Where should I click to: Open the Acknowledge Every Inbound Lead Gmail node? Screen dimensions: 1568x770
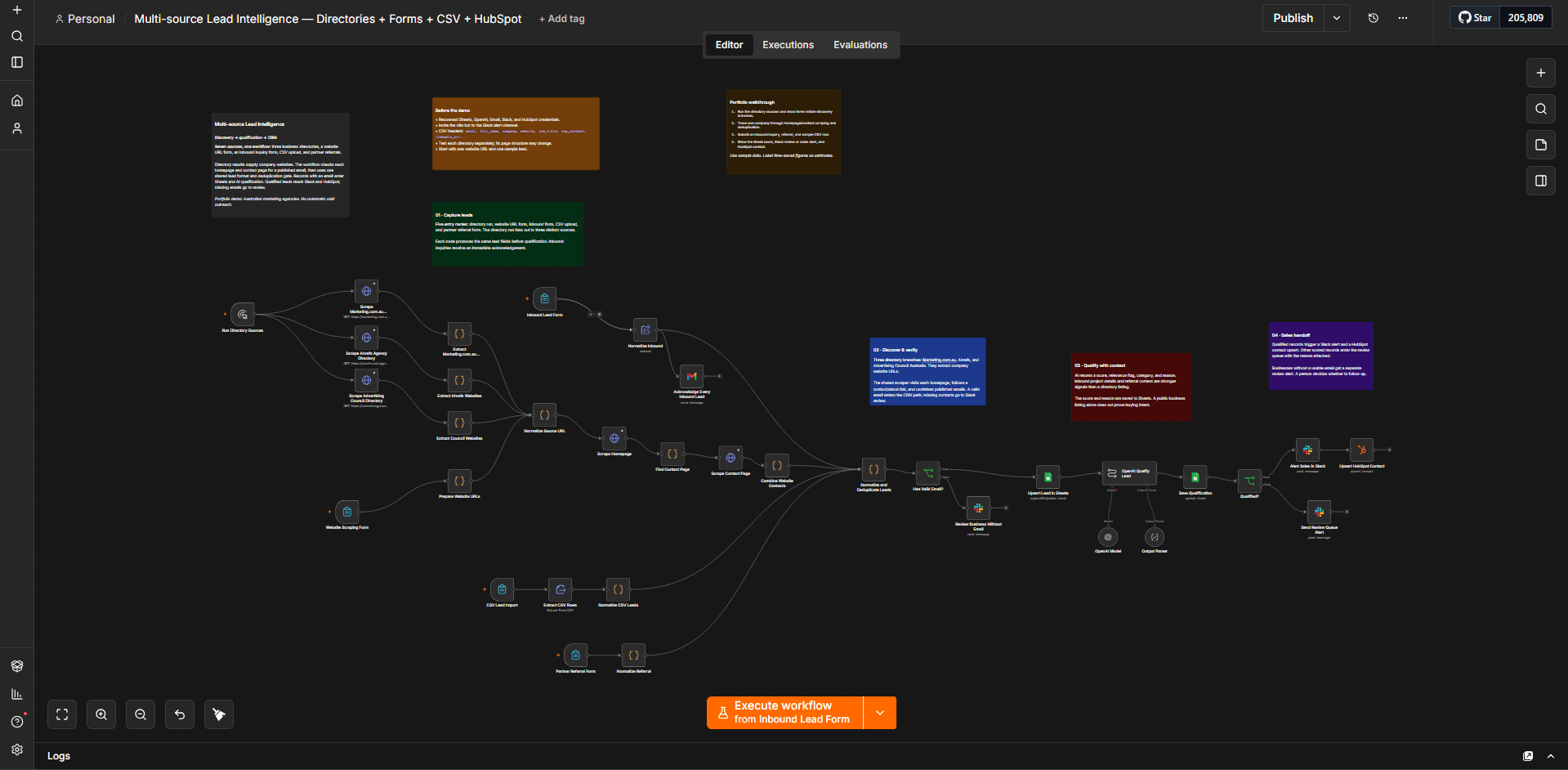pyautogui.click(x=691, y=376)
